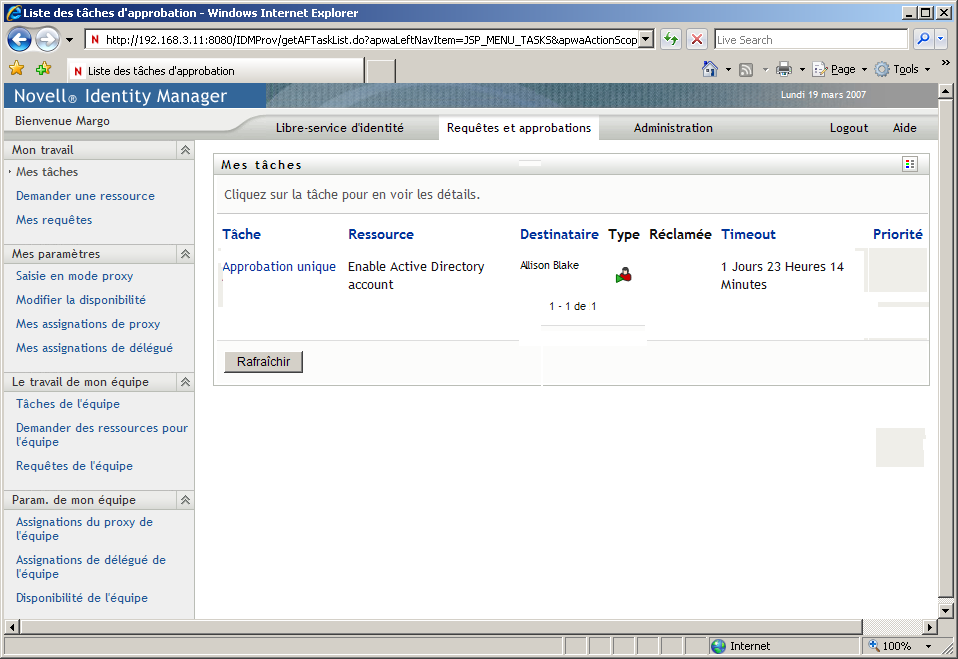Screen dimensions: 958x659
Task: Open Assignations du proxy de l'équipe
Action: [x=84, y=529]
